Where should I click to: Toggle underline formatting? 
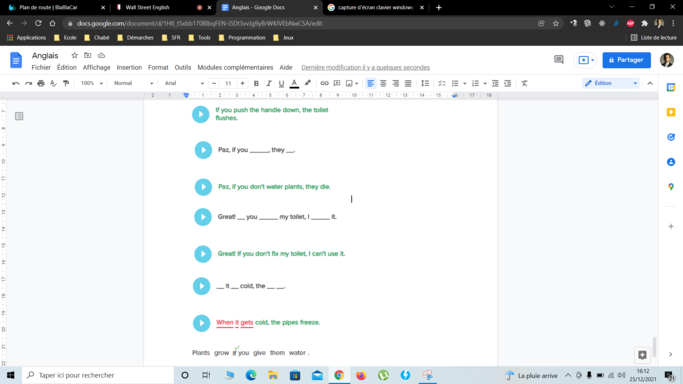(281, 83)
